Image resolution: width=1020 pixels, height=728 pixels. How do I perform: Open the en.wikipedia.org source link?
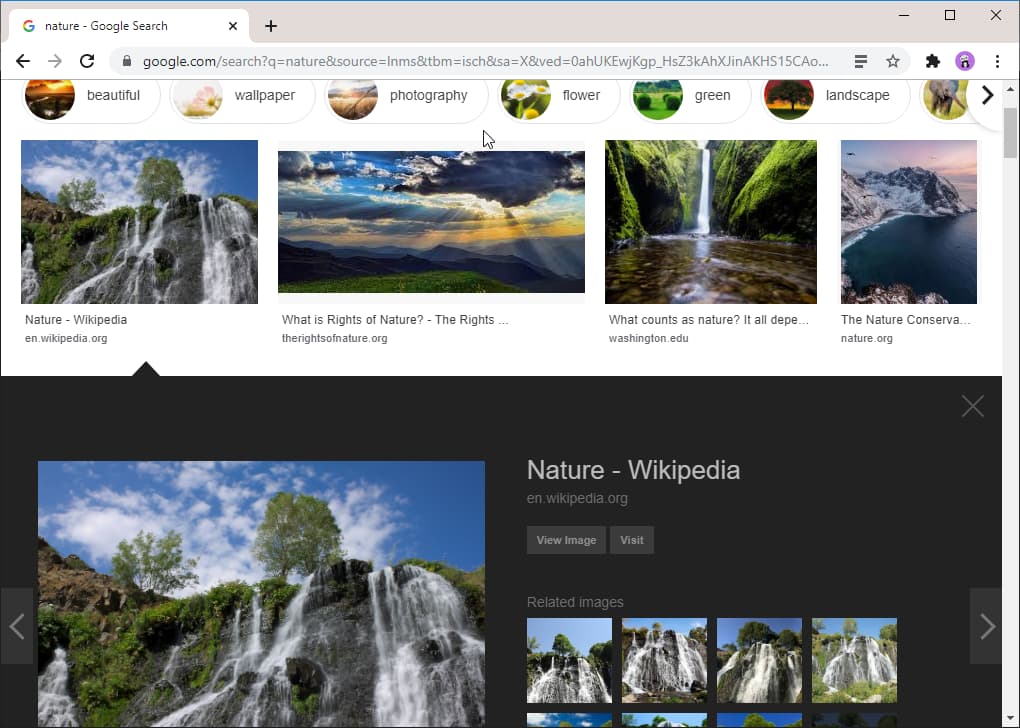577,498
